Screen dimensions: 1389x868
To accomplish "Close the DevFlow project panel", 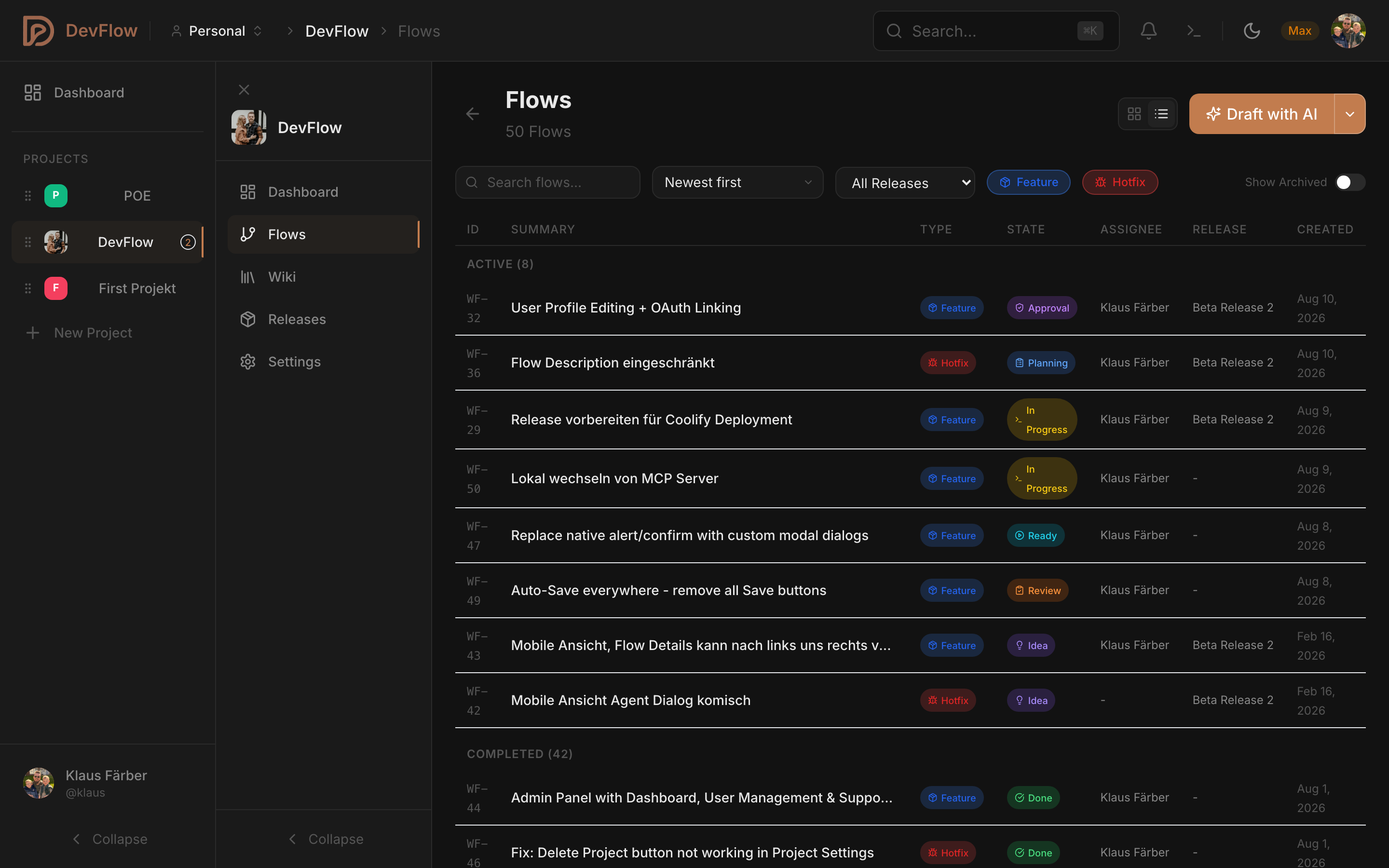I will click(244, 90).
